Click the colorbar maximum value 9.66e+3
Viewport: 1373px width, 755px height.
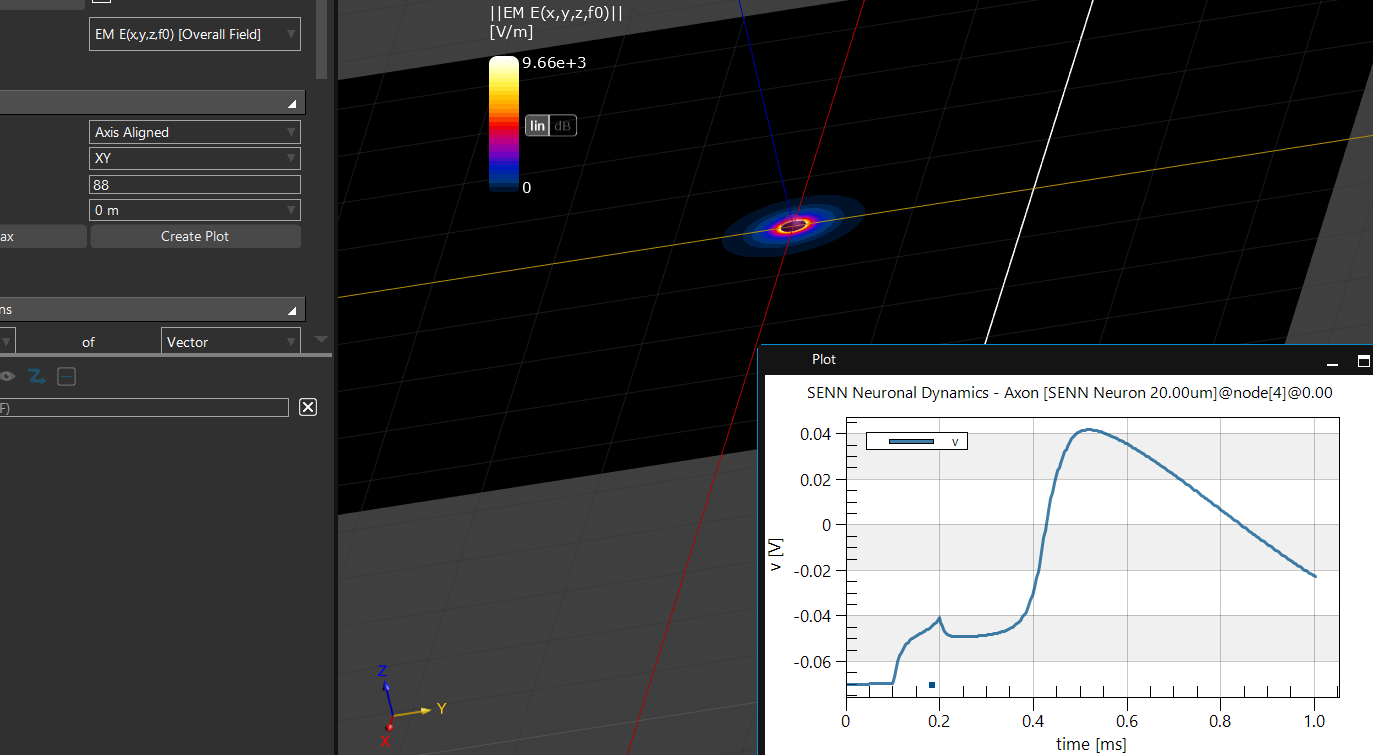[554, 63]
